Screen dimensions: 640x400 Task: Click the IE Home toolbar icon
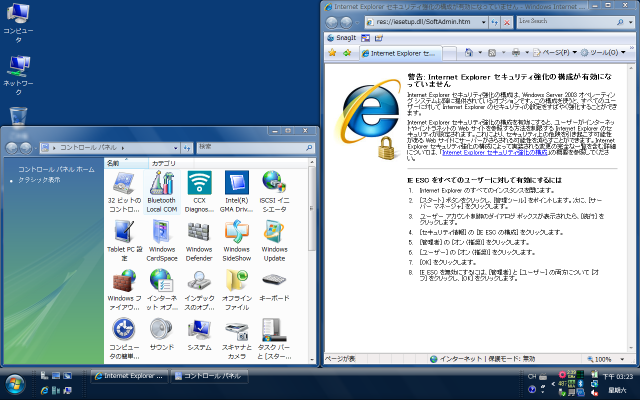point(469,52)
